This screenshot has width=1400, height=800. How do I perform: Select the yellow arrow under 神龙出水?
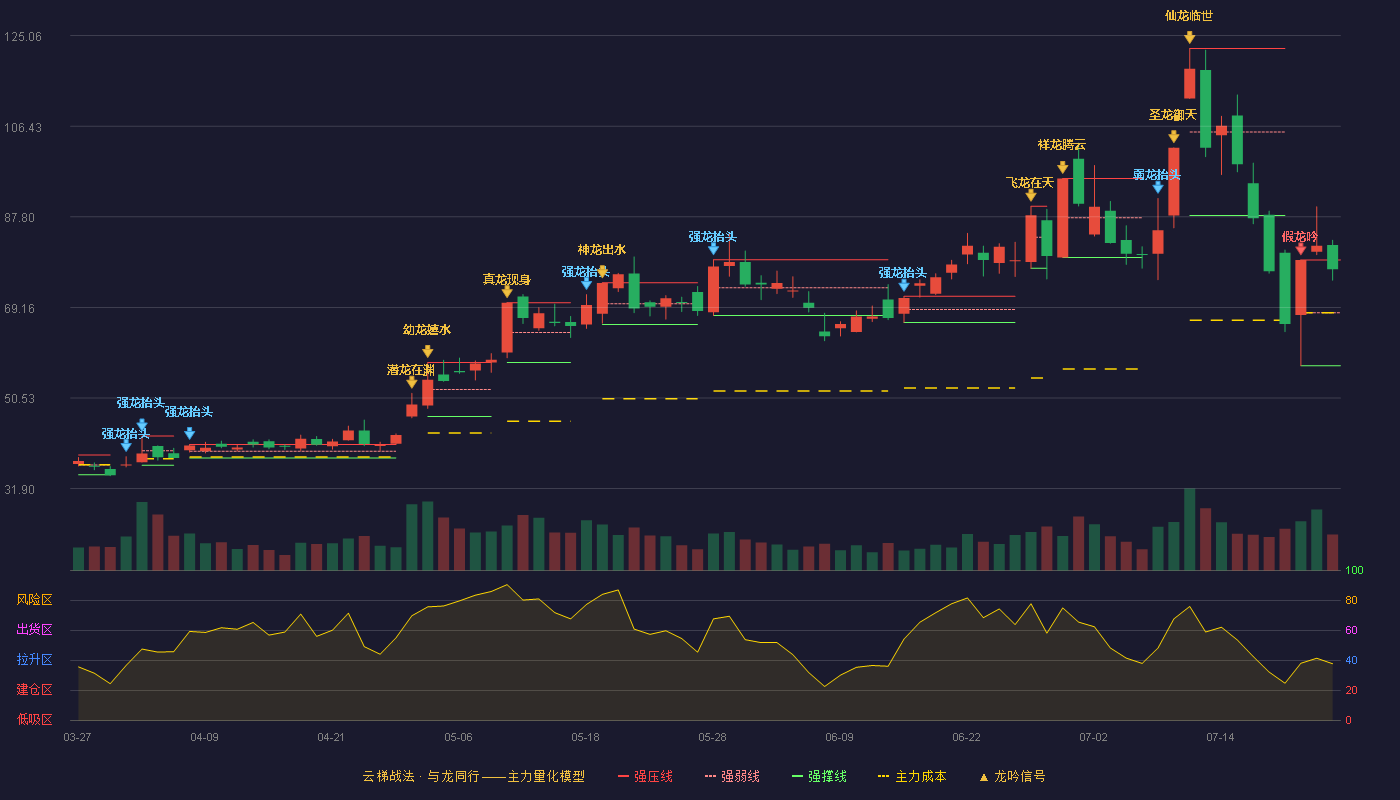602,271
